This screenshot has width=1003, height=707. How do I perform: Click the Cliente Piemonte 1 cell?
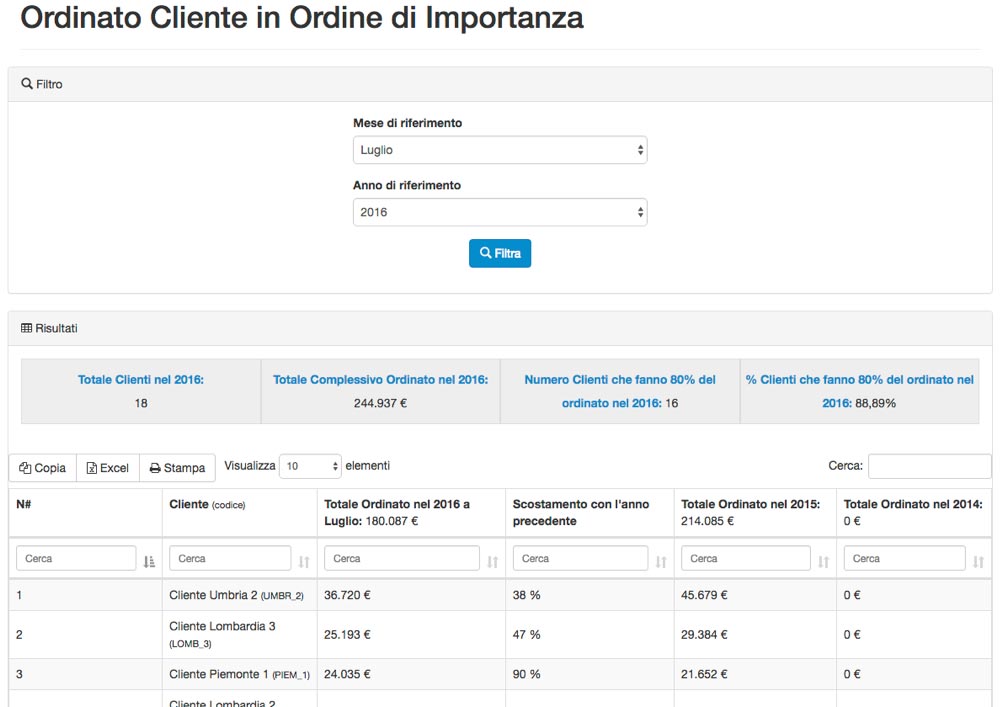239,674
